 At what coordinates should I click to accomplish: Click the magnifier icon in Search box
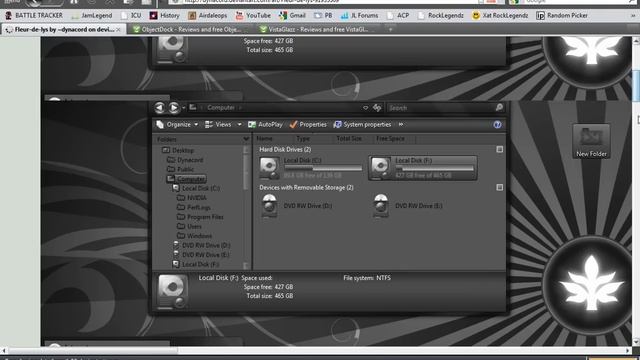pyautogui.click(x=499, y=107)
